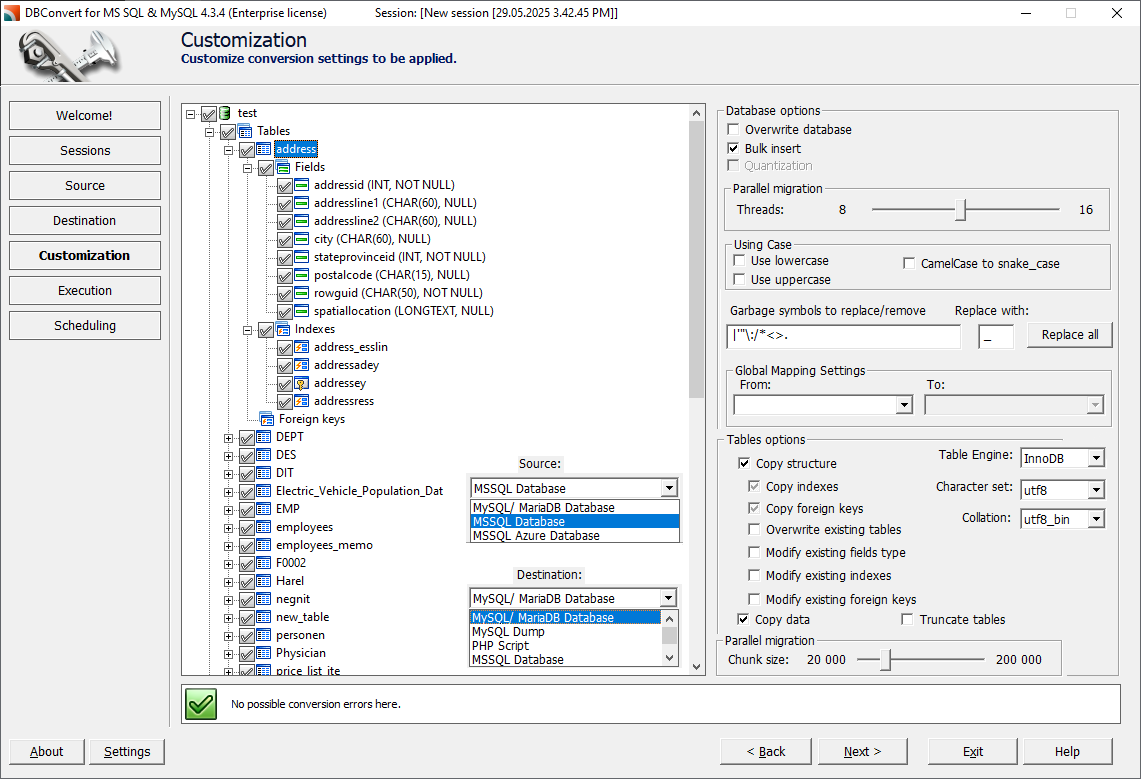Uncheck the Bulk insert option
The image size is (1141, 779).
[x=734, y=148]
